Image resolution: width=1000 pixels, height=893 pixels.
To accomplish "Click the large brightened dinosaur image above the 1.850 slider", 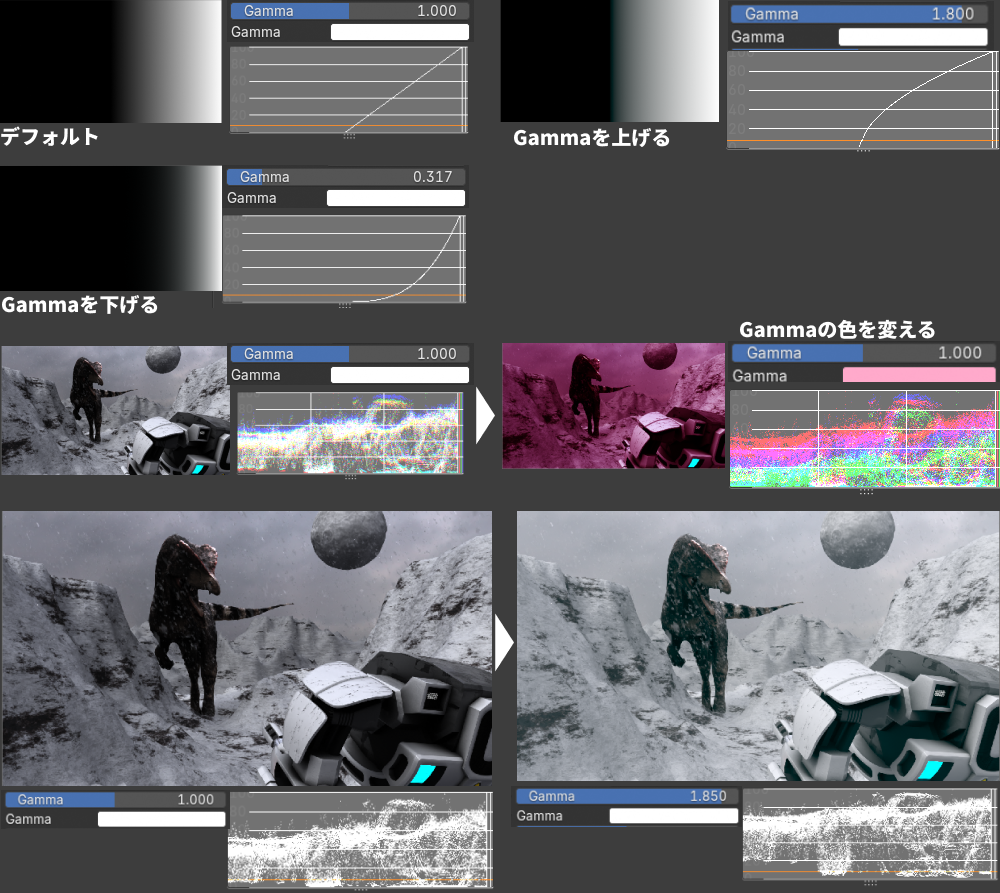I will tap(757, 645).
